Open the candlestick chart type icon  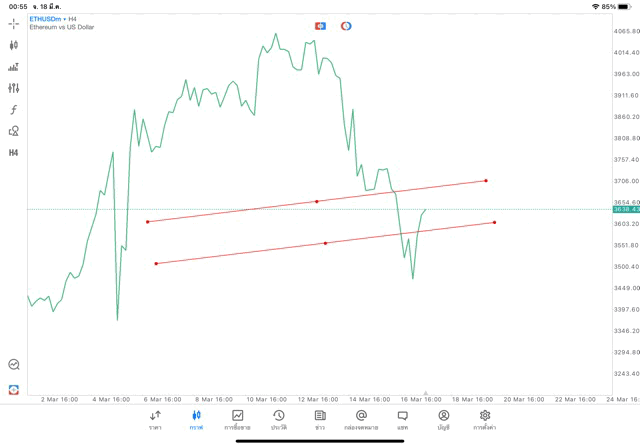(14, 45)
